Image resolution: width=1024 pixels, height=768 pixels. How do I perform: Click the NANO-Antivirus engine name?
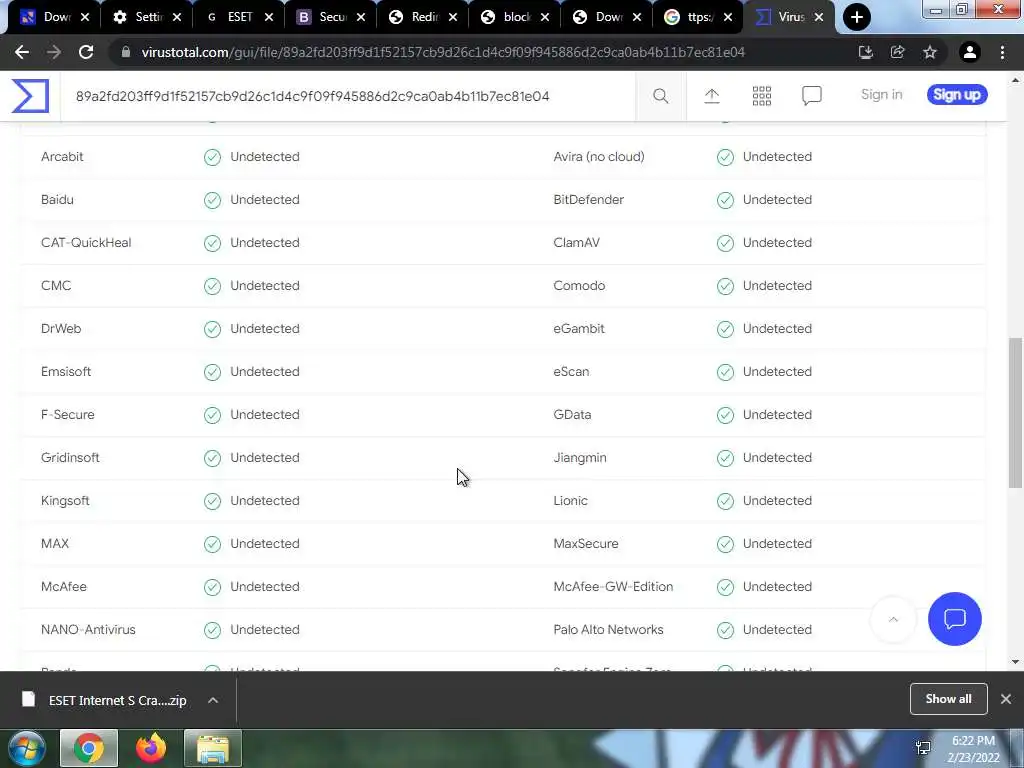pos(88,630)
